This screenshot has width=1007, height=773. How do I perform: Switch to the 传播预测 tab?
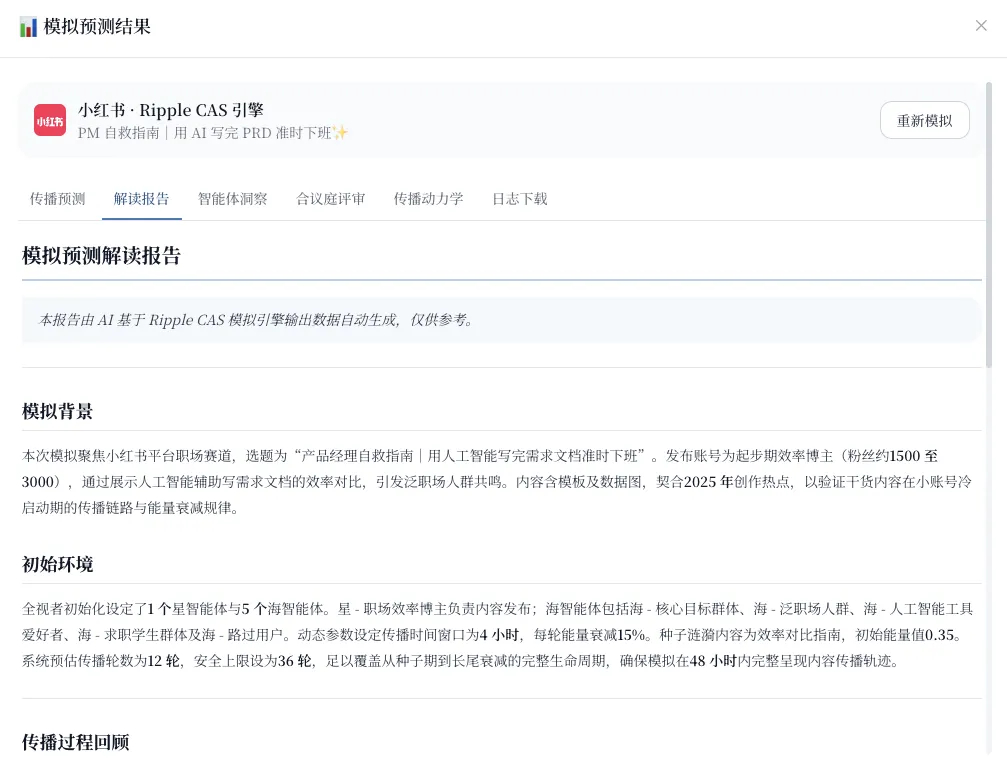click(x=57, y=199)
